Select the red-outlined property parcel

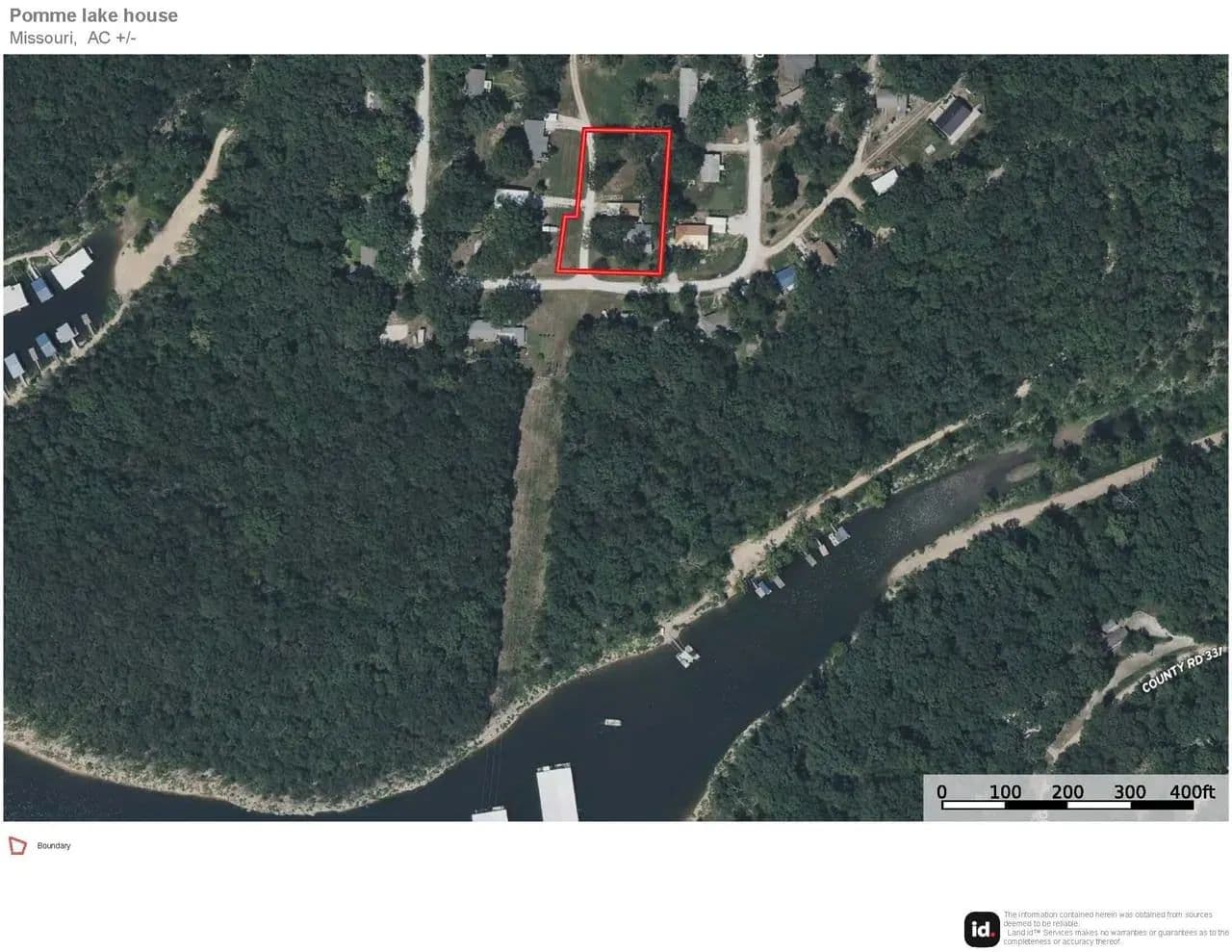click(x=616, y=202)
